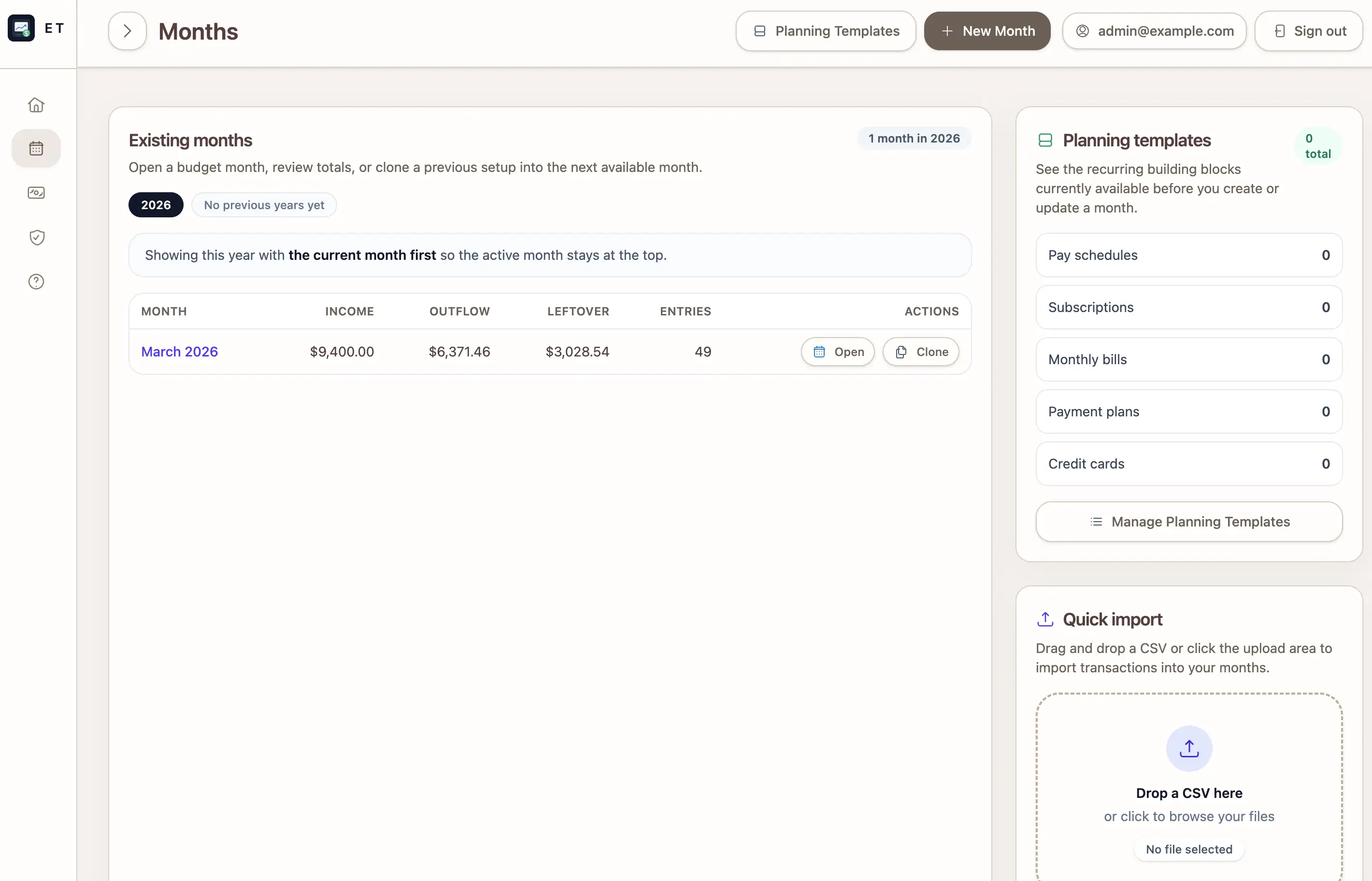
Task: Create a New Month
Action: tap(987, 31)
